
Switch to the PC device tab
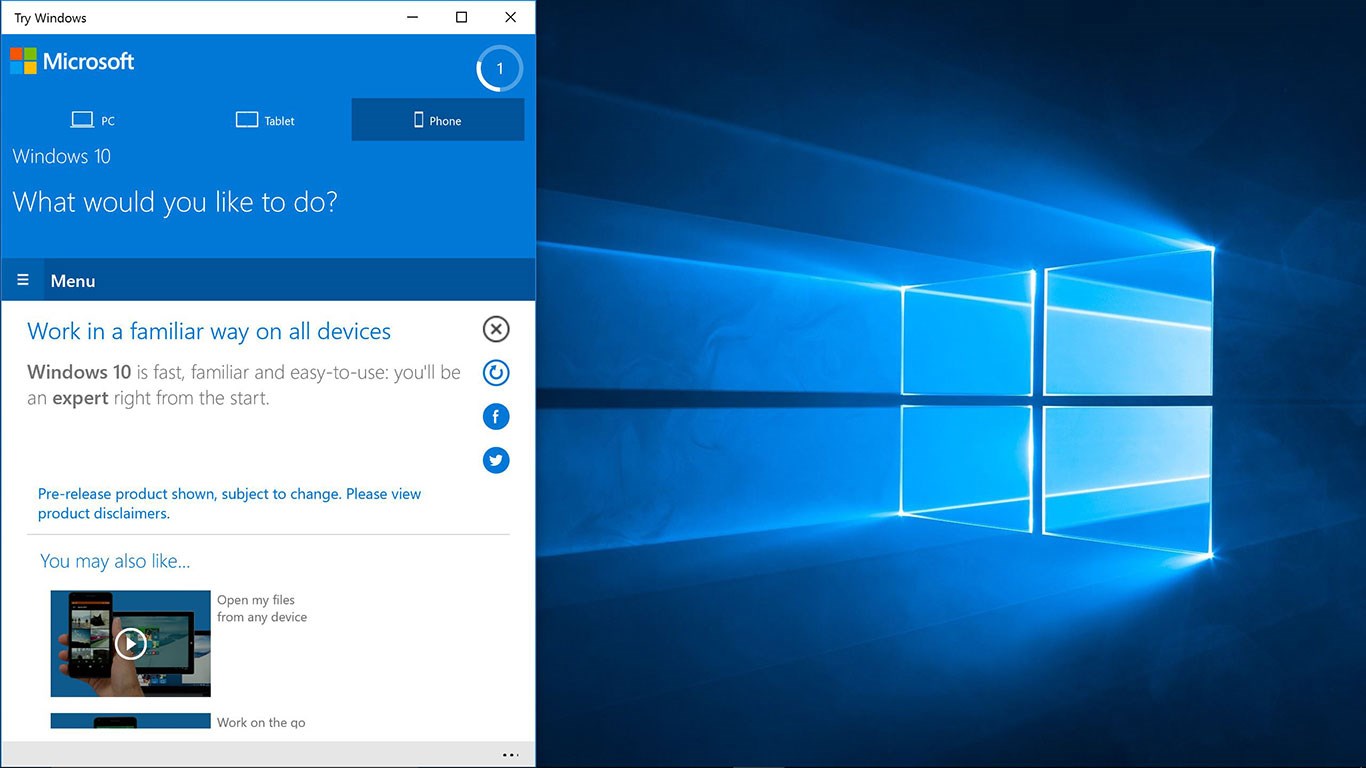tap(93, 120)
